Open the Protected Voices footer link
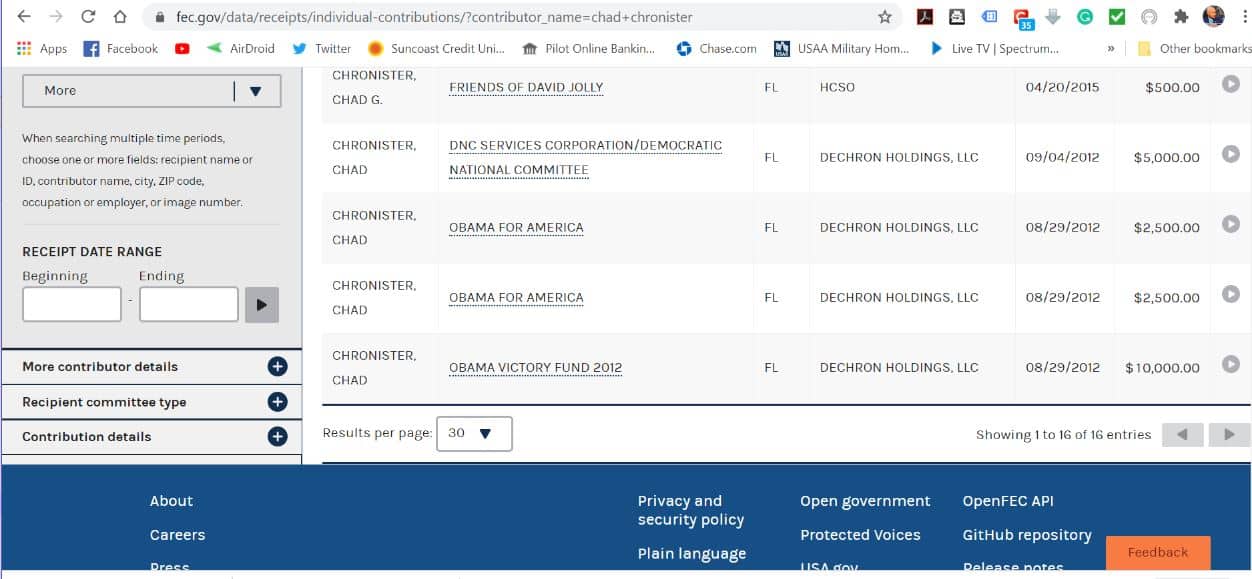This screenshot has height=579, width=1252. [860, 535]
